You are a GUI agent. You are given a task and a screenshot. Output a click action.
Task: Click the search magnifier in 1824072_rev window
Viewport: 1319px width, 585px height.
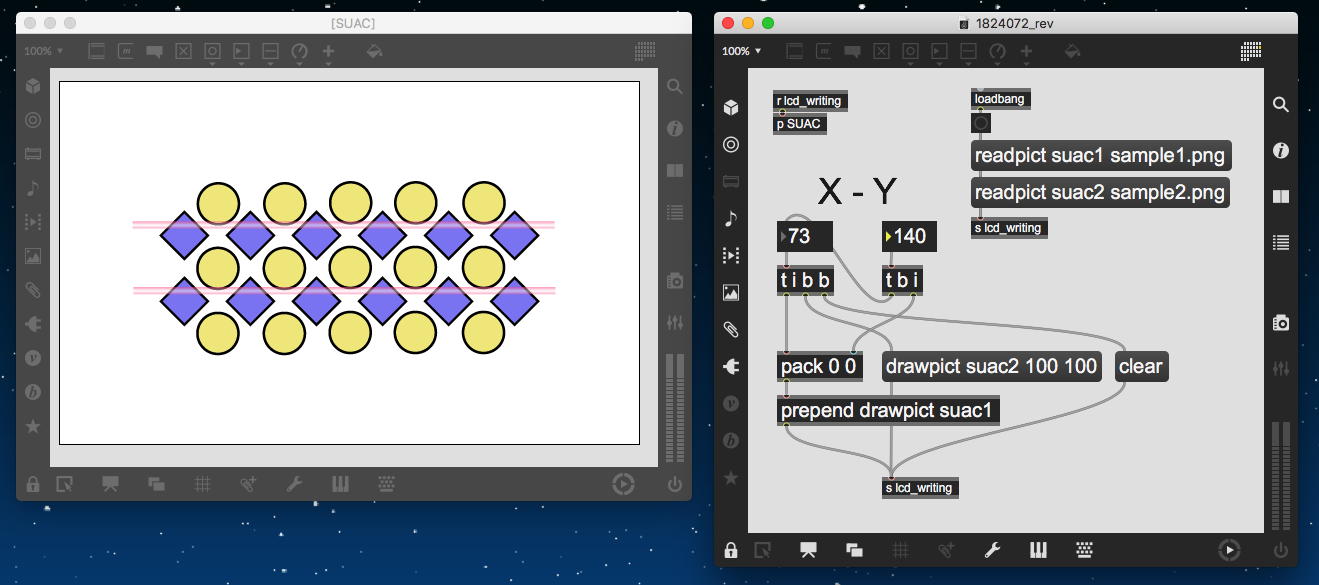click(x=1280, y=105)
